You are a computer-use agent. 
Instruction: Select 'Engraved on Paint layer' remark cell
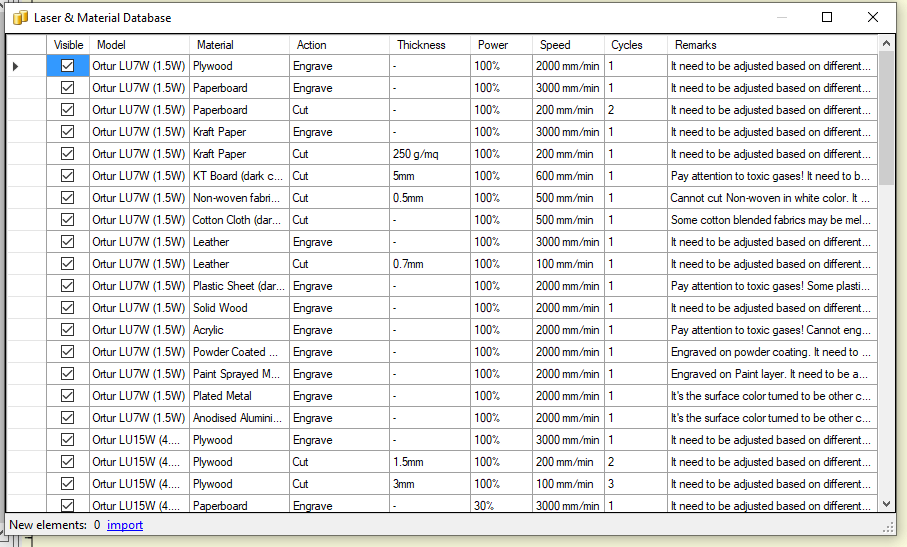772,374
